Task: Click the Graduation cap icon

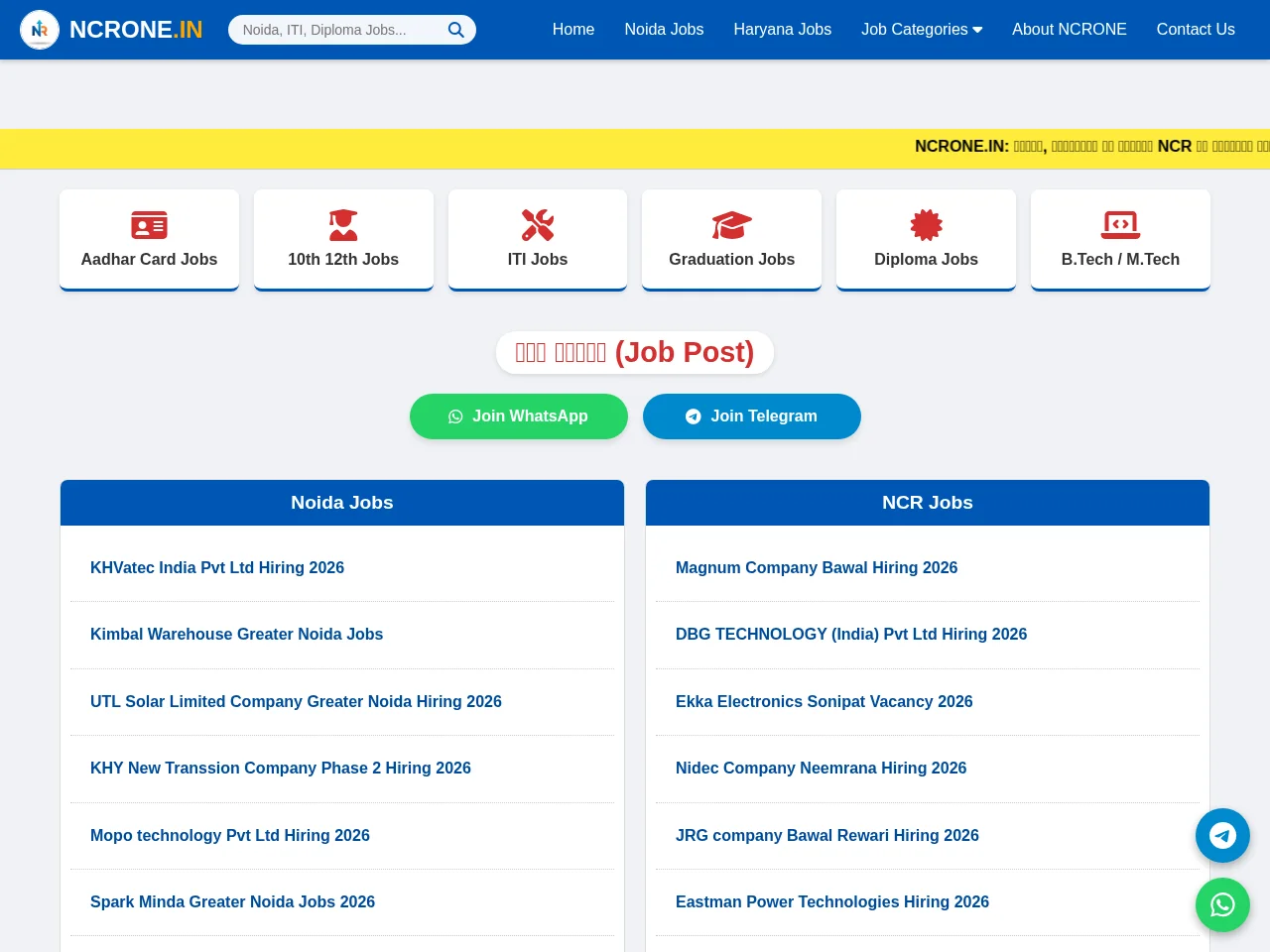Action: 732,225
